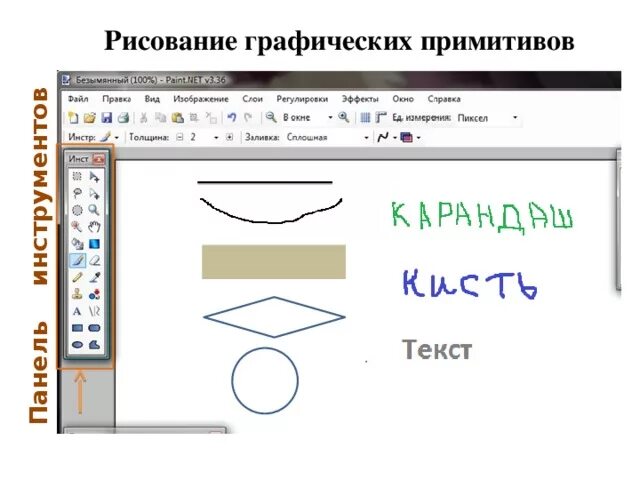Screen dimensions: 640x480
Task: Click the Redo arrow icon
Action: pos(248,118)
